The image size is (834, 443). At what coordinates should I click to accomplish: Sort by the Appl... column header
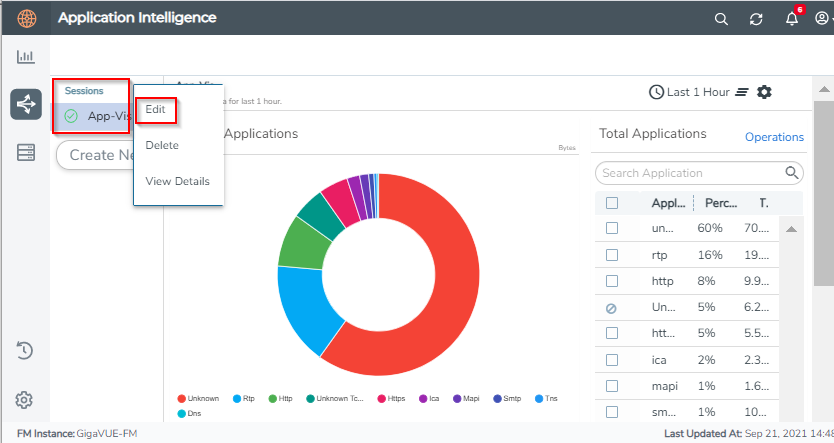[669, 203]
